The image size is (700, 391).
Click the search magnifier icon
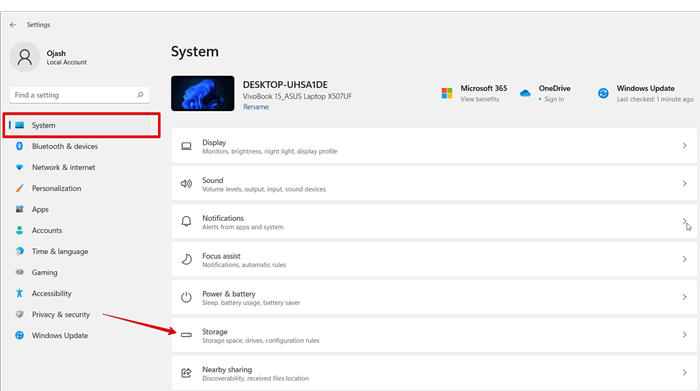(140, 95)
